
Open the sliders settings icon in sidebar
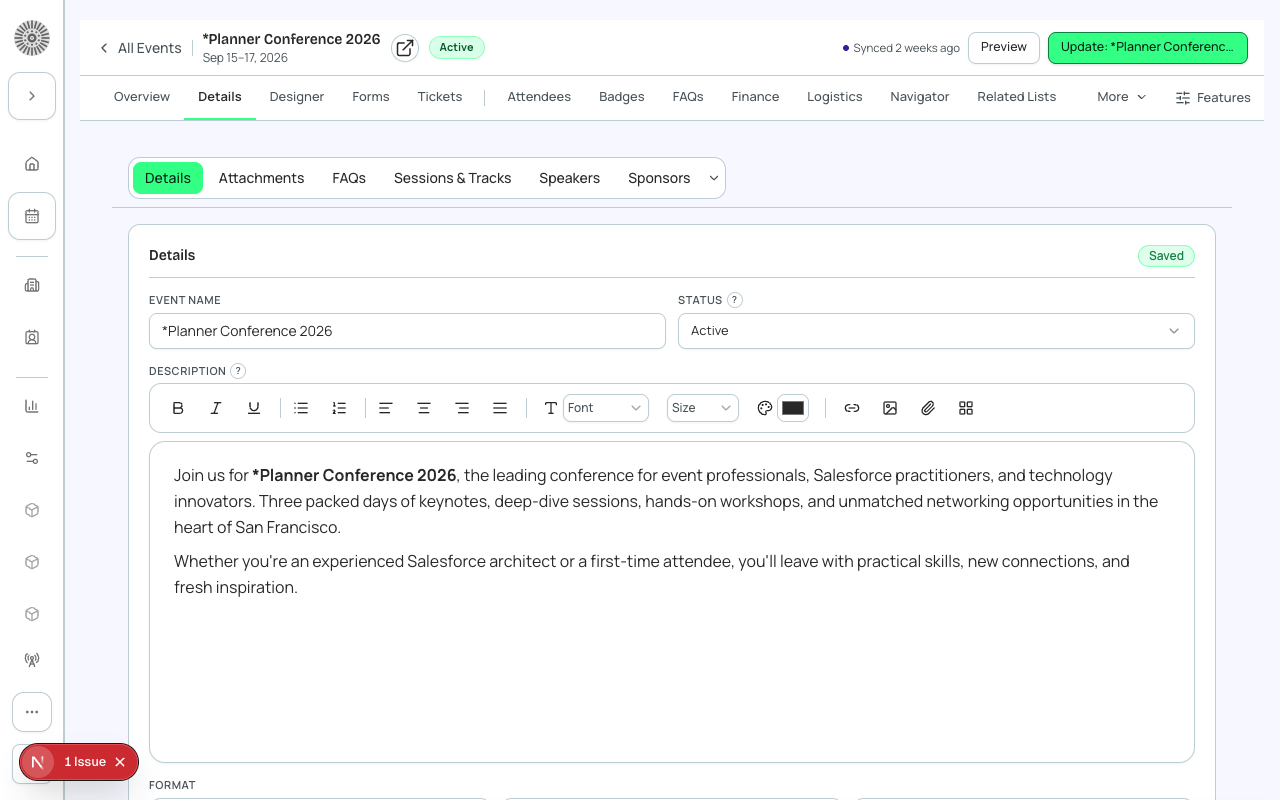pos(32,458)
